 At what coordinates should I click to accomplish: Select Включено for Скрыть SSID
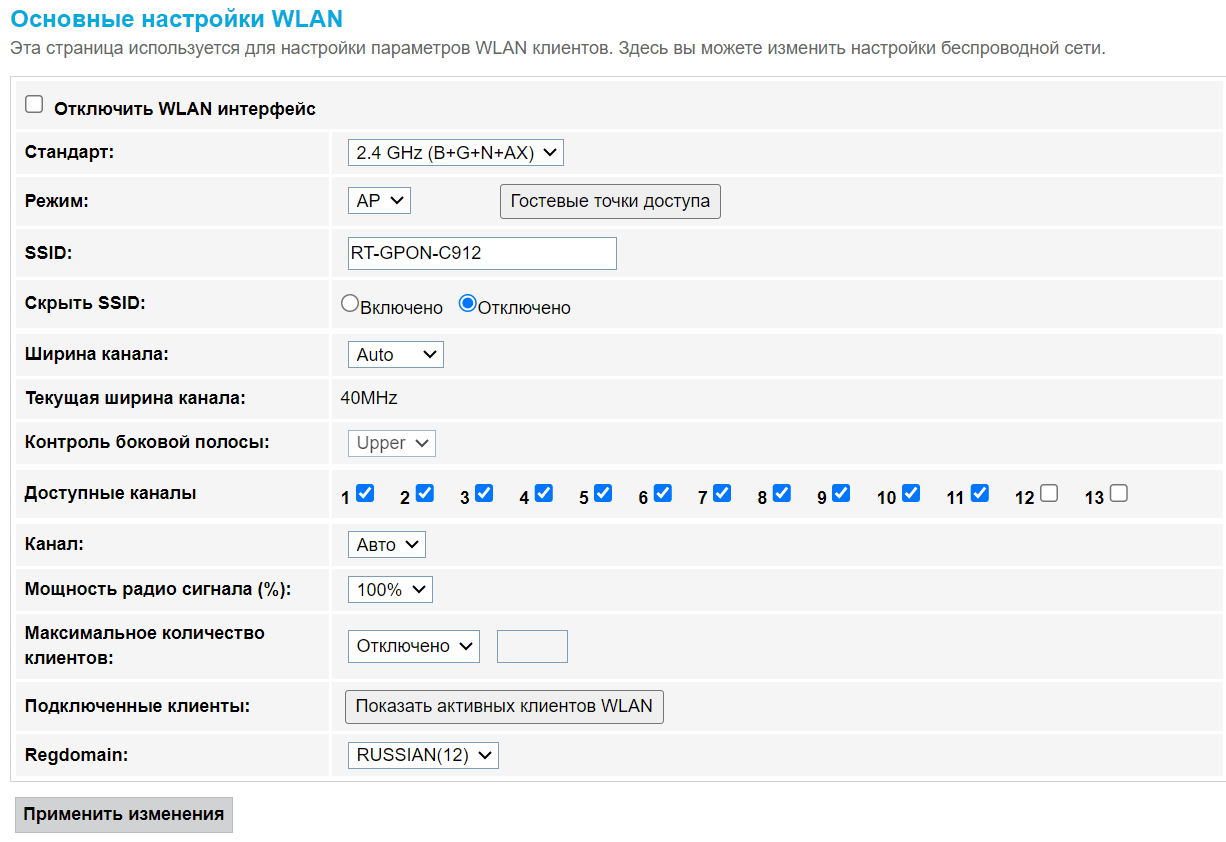pos(350,304)
